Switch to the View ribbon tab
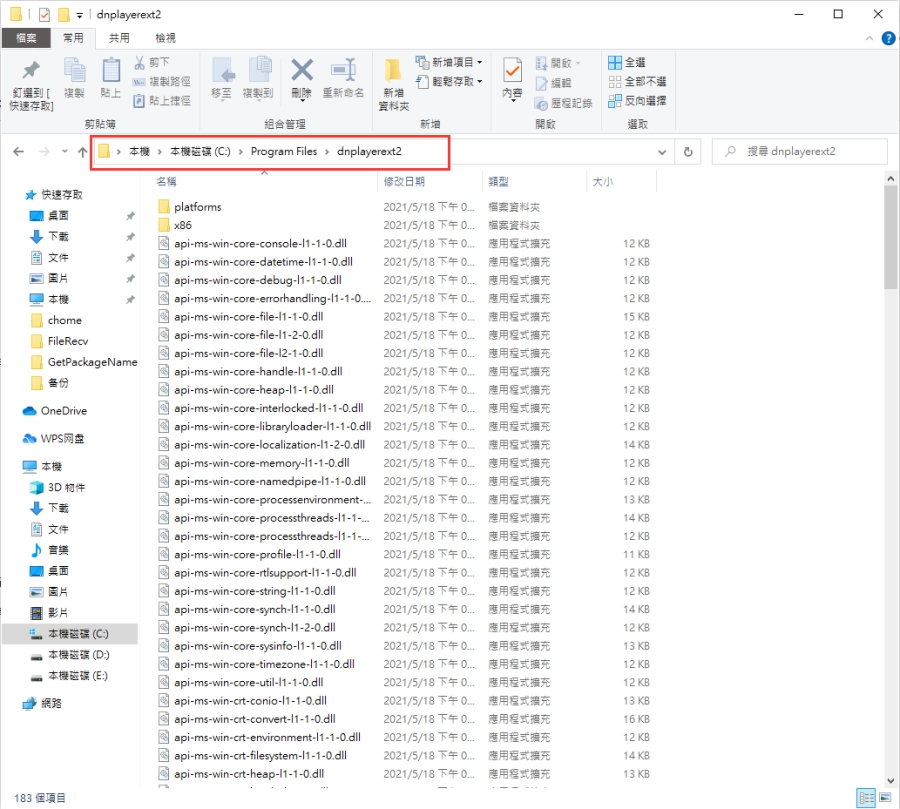The height and width of the screenshot is (809, 900). coord(165,38)
